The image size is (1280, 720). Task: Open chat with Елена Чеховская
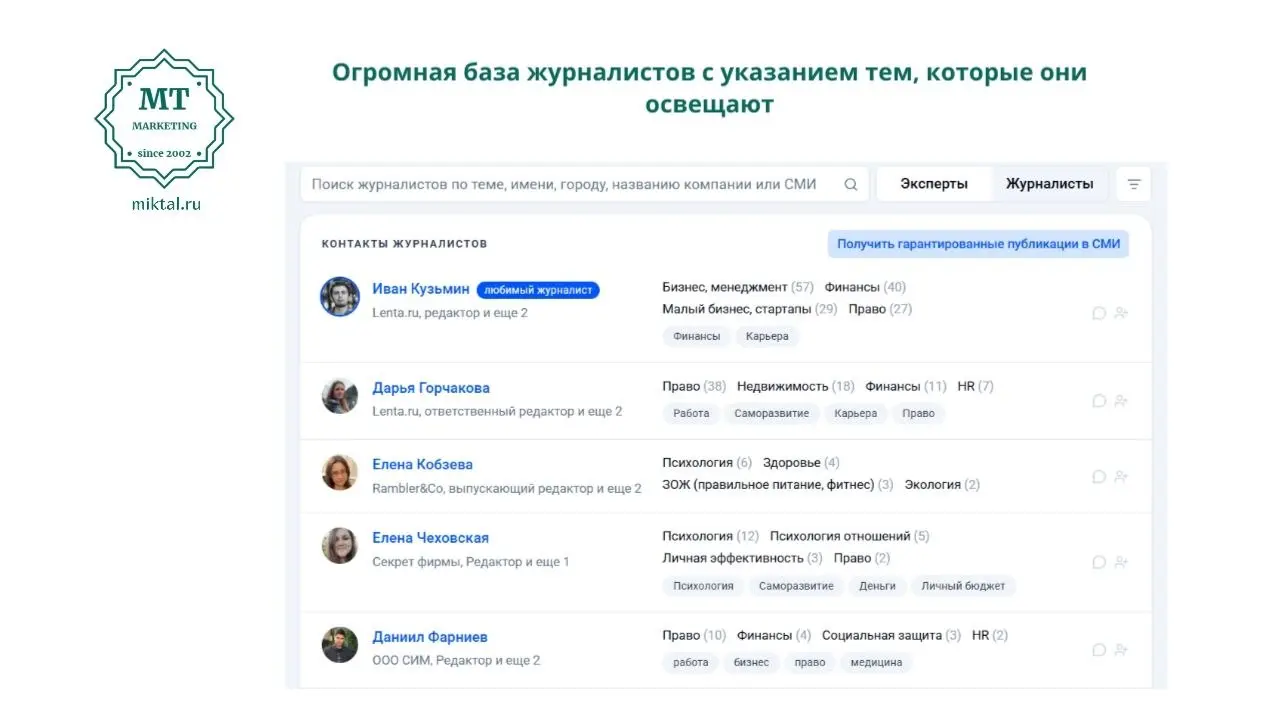1099,562
